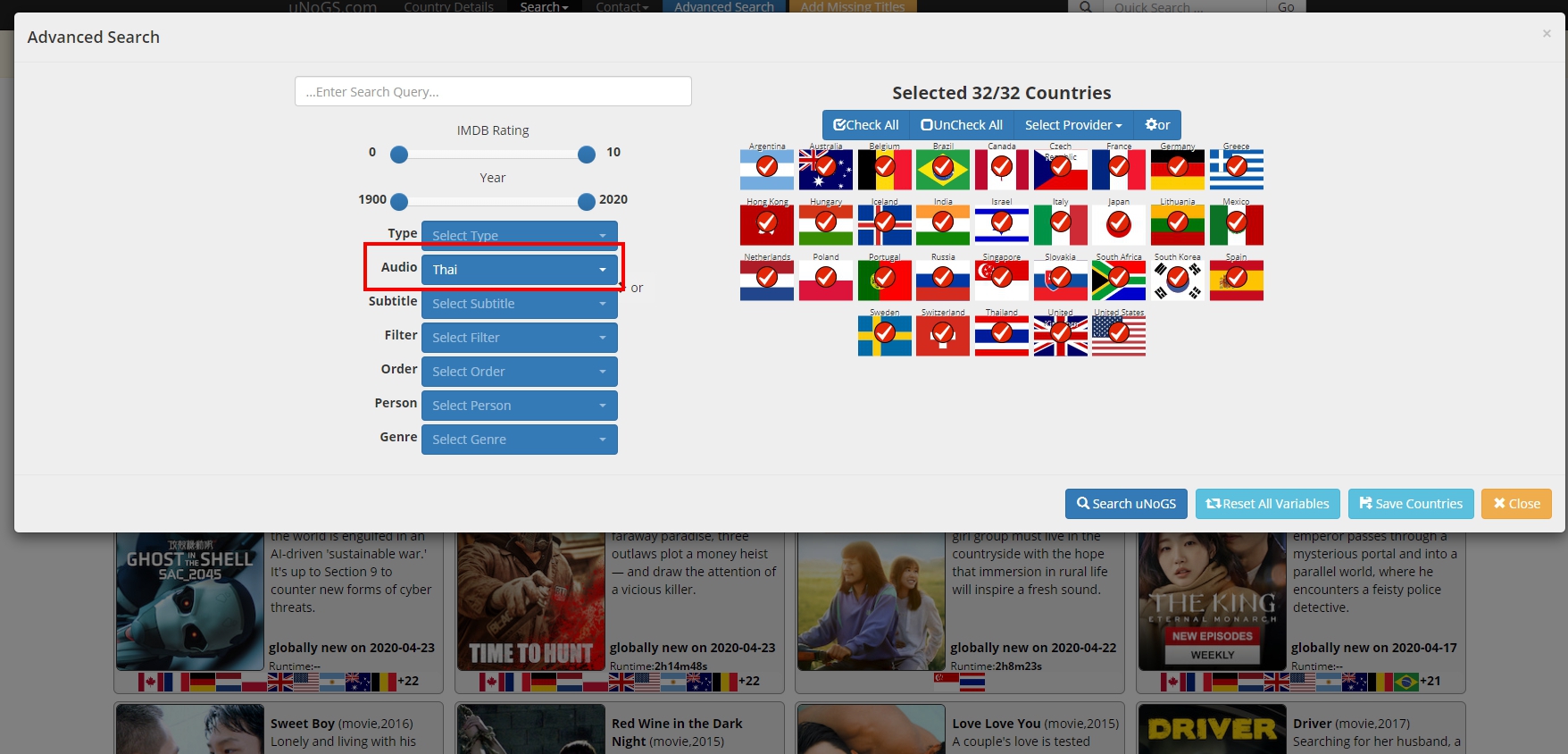Click the Go button beside Quick Search
The image size is (1568, 754).
click(1286, 6)
